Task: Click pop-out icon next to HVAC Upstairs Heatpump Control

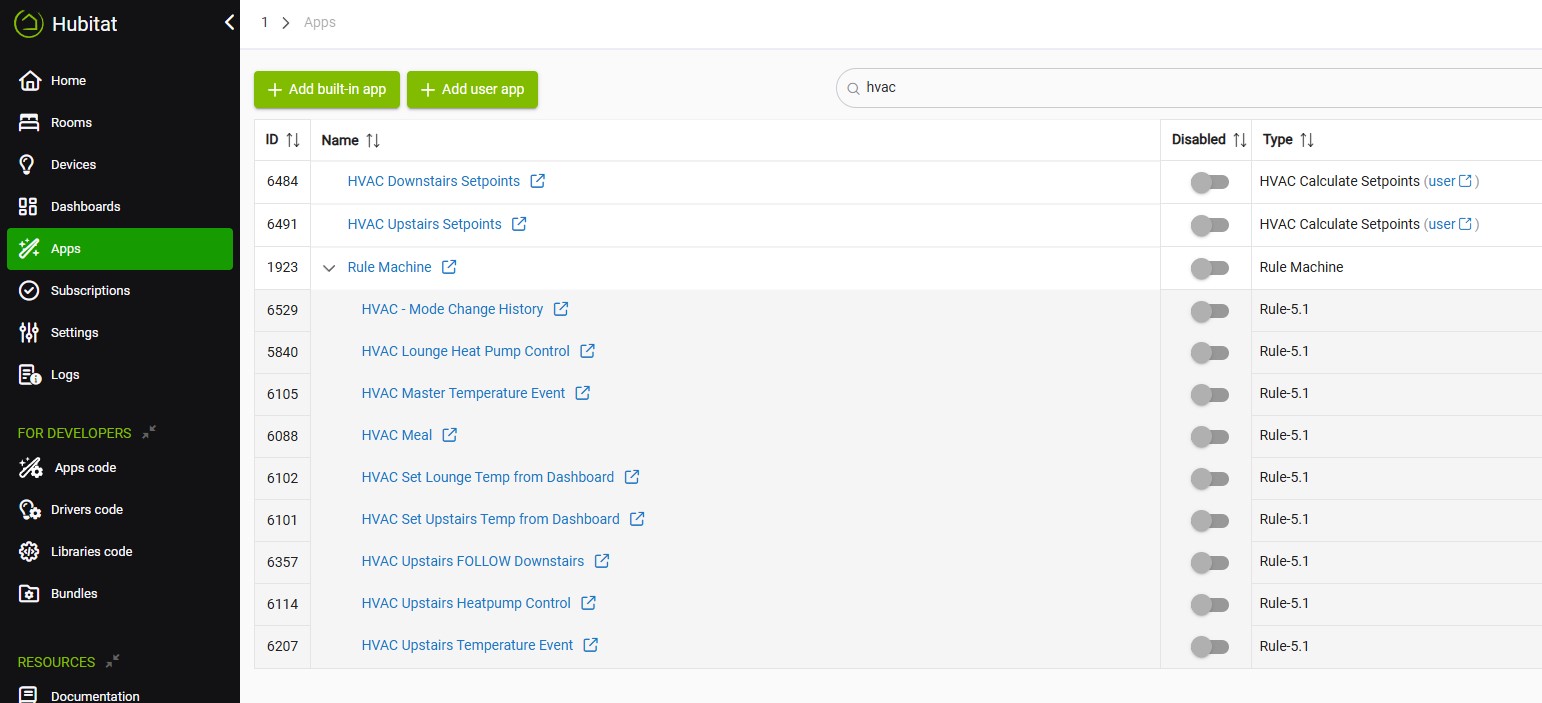Action: click(x=588, y=603)
